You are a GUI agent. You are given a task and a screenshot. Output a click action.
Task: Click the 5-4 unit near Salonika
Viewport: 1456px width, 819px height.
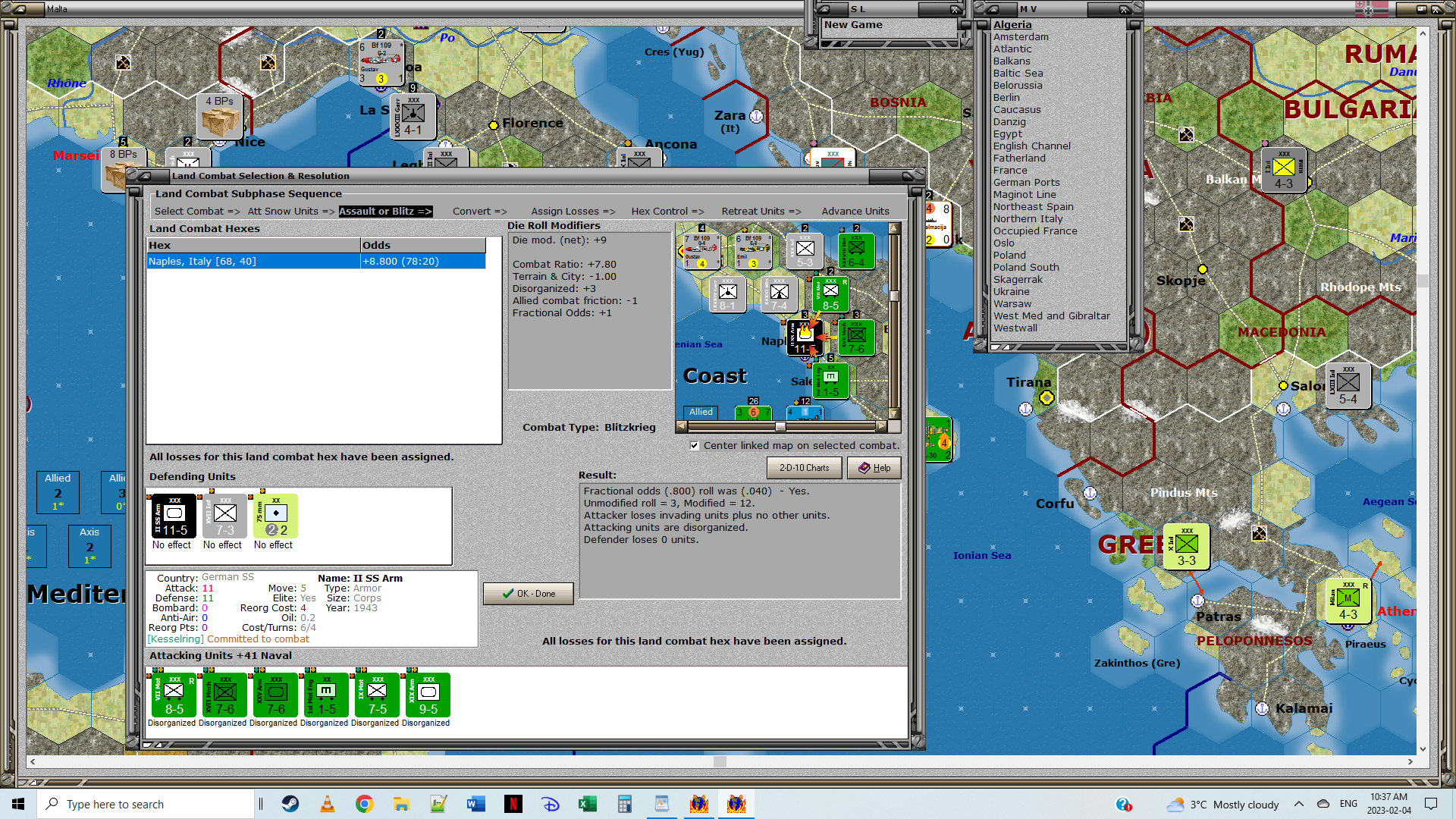pos(1348,387)
